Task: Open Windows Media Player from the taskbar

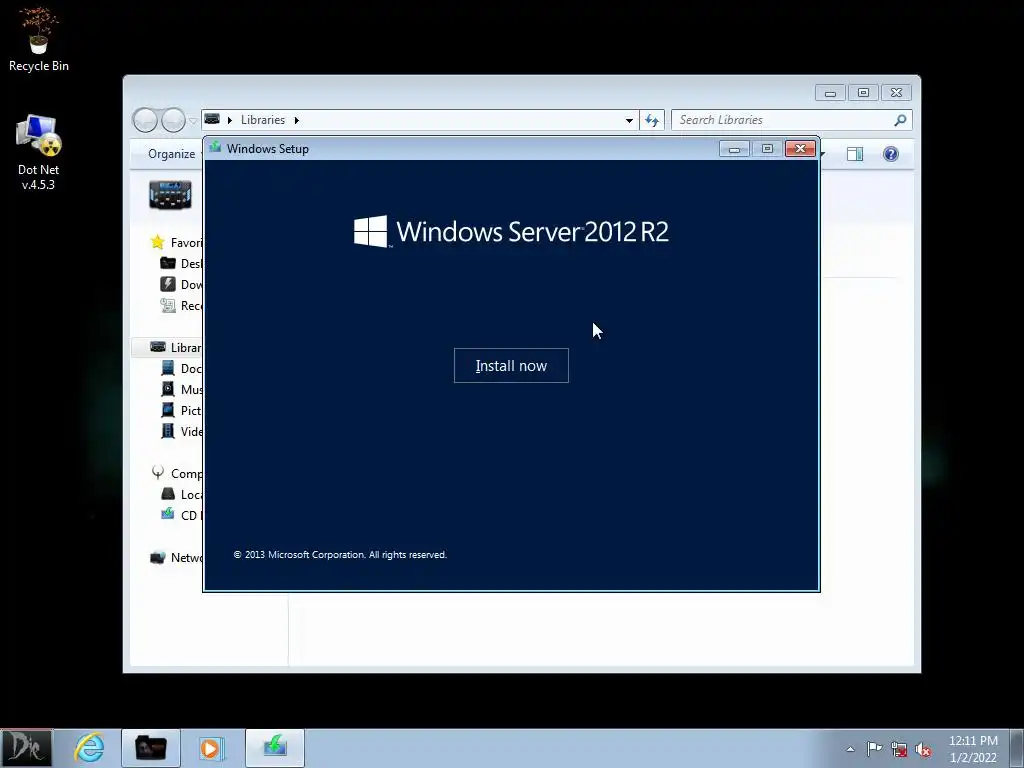Action: click(x=211, y=748)
